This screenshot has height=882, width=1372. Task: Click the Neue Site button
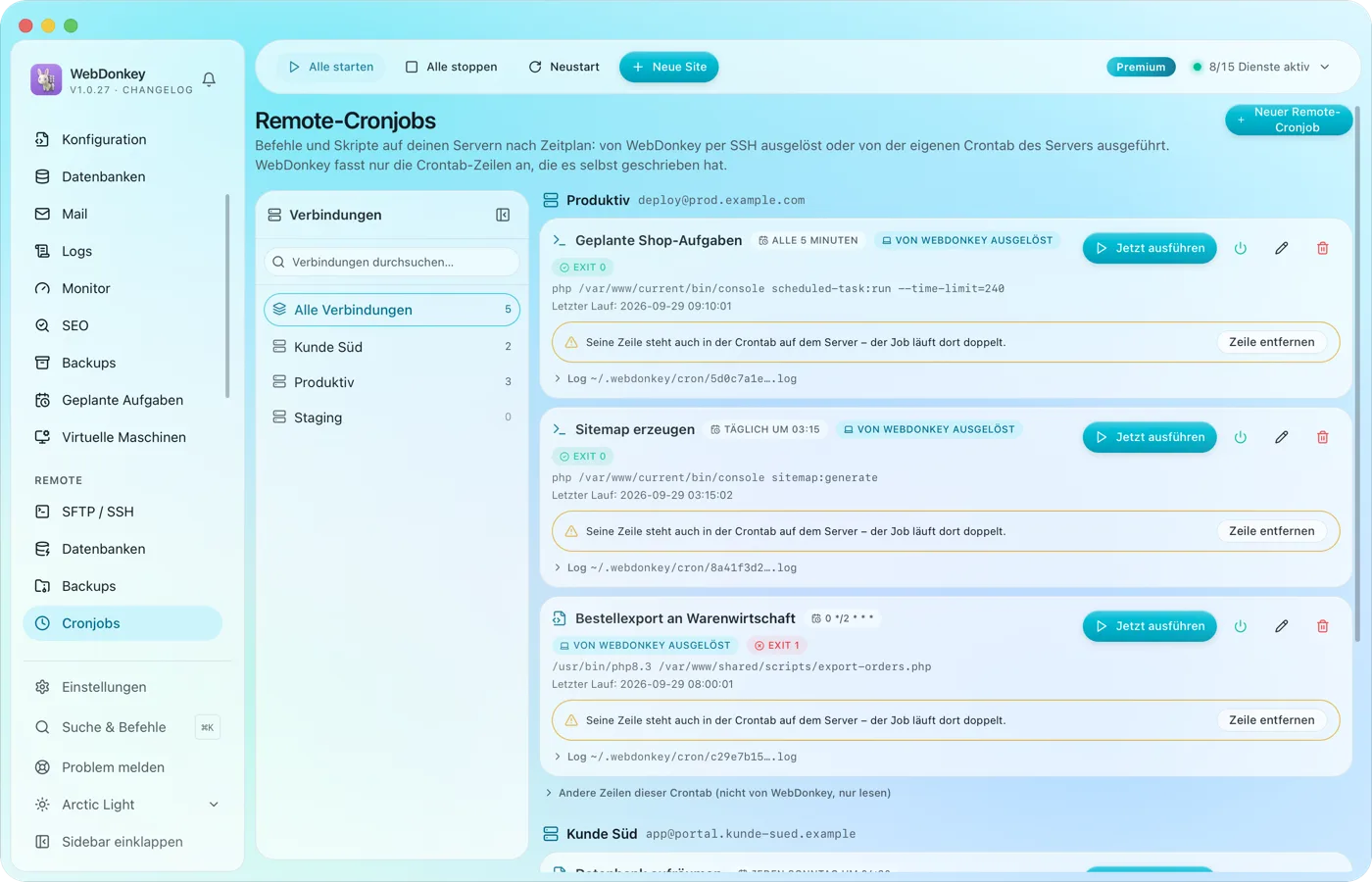point(669,67)
